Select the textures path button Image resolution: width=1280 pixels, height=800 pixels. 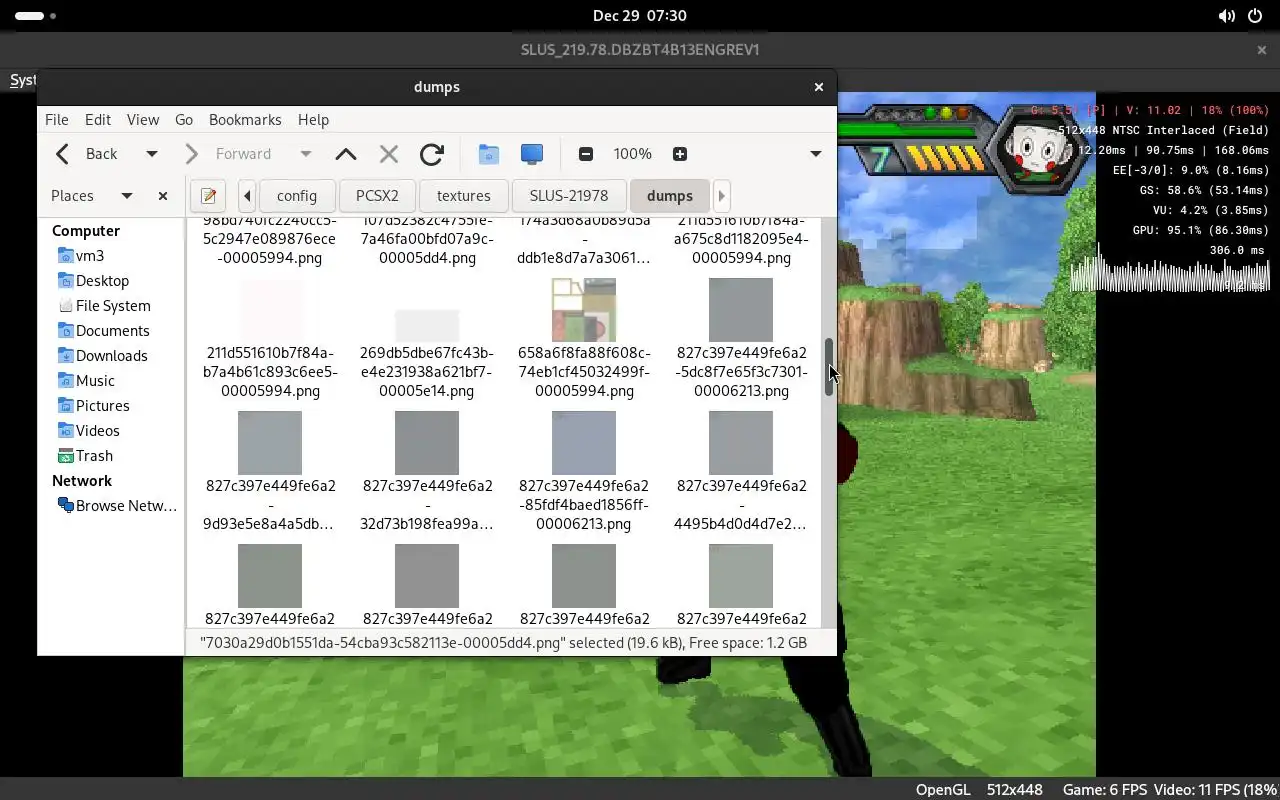click(x=464, y=196)
